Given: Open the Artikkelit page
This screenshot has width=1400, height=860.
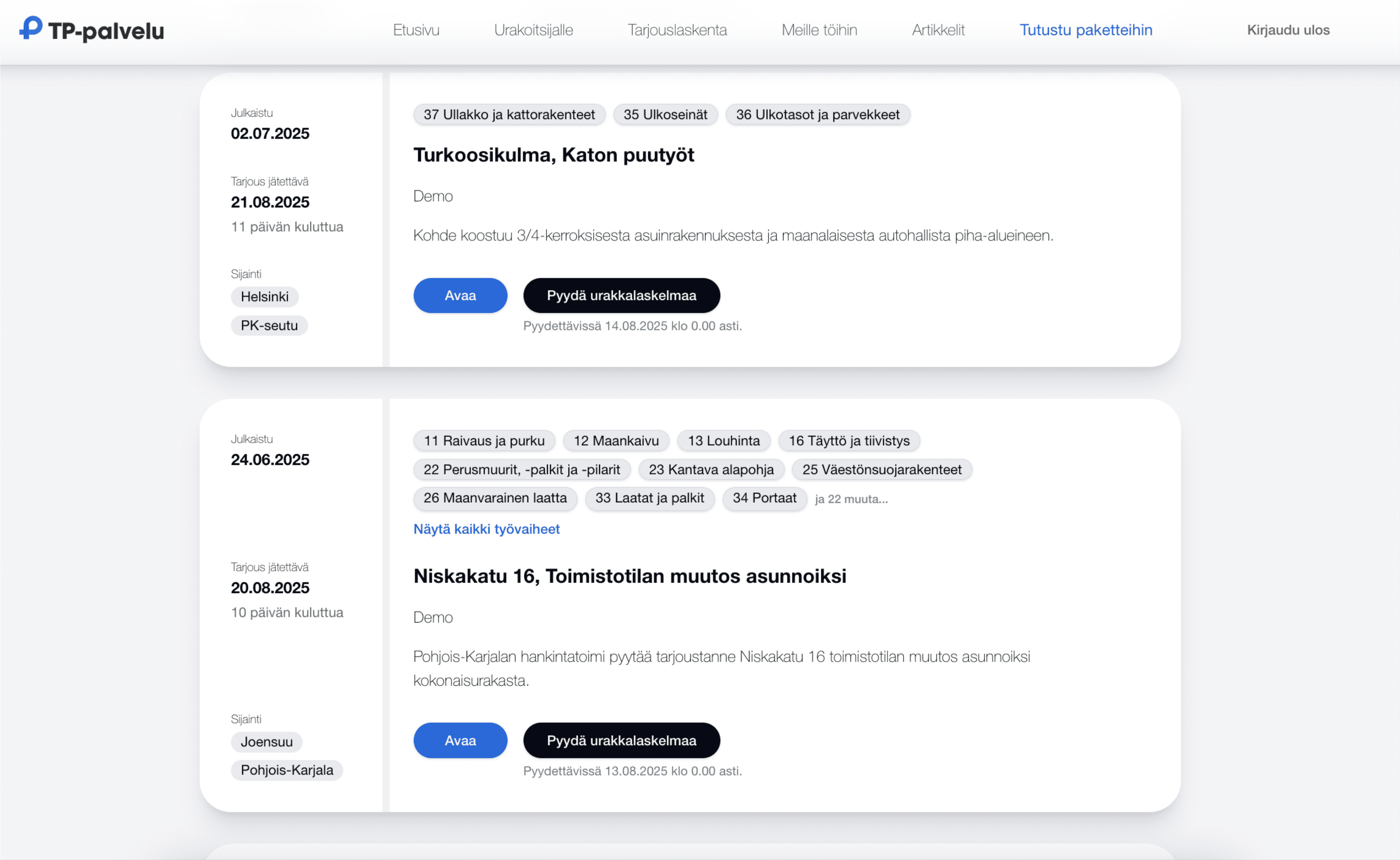Looking at the screenshot, I should click(938, 29).
